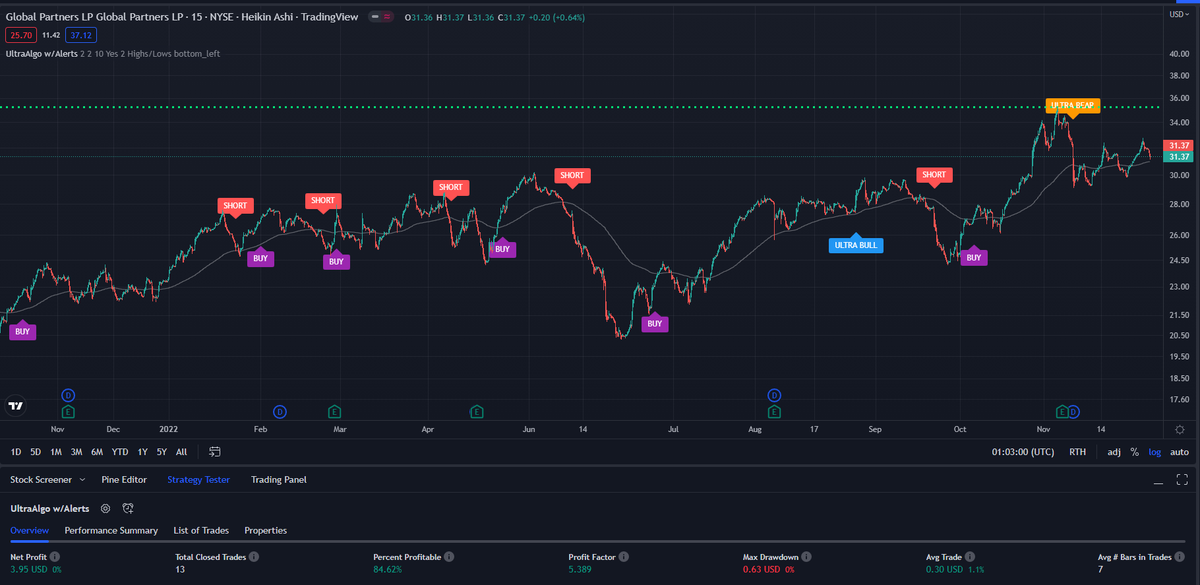Expand the Stock Screener dropdown arrow
Viewport: 1200px width, 585px height.
(x=81, y=480)
